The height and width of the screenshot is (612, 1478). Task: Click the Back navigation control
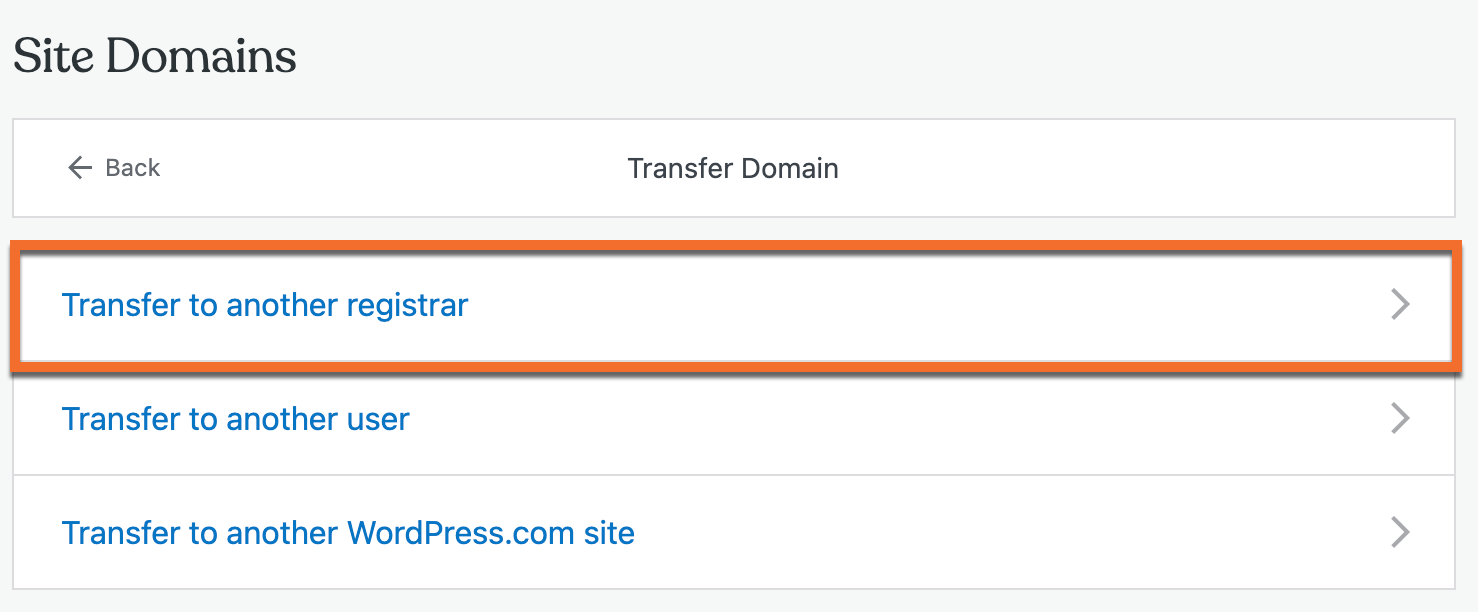[113, 168]
